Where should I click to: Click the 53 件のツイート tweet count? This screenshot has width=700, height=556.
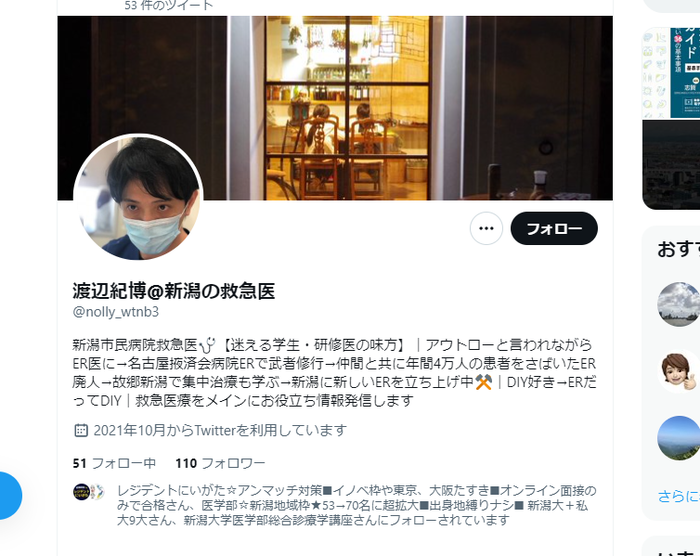pyautogui.click(x=169, y=5)
